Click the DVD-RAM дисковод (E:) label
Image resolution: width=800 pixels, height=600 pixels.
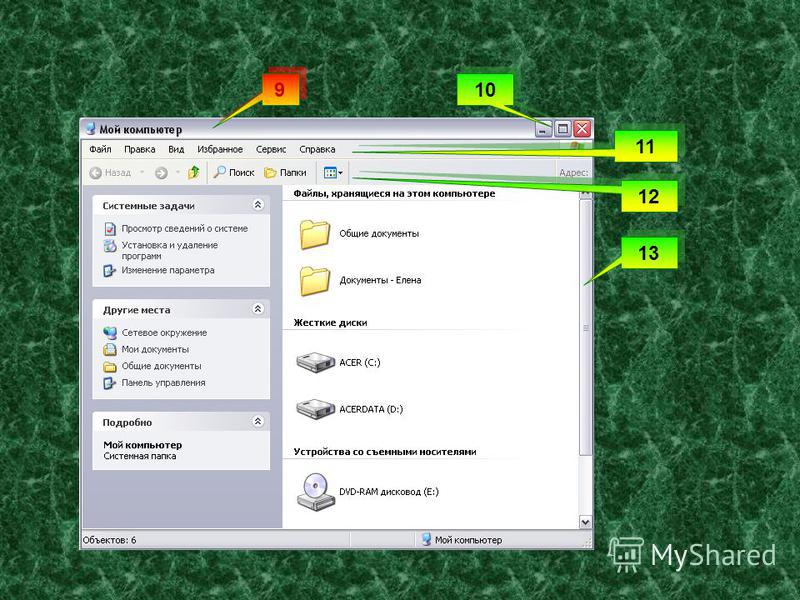(x=389, y=492)
